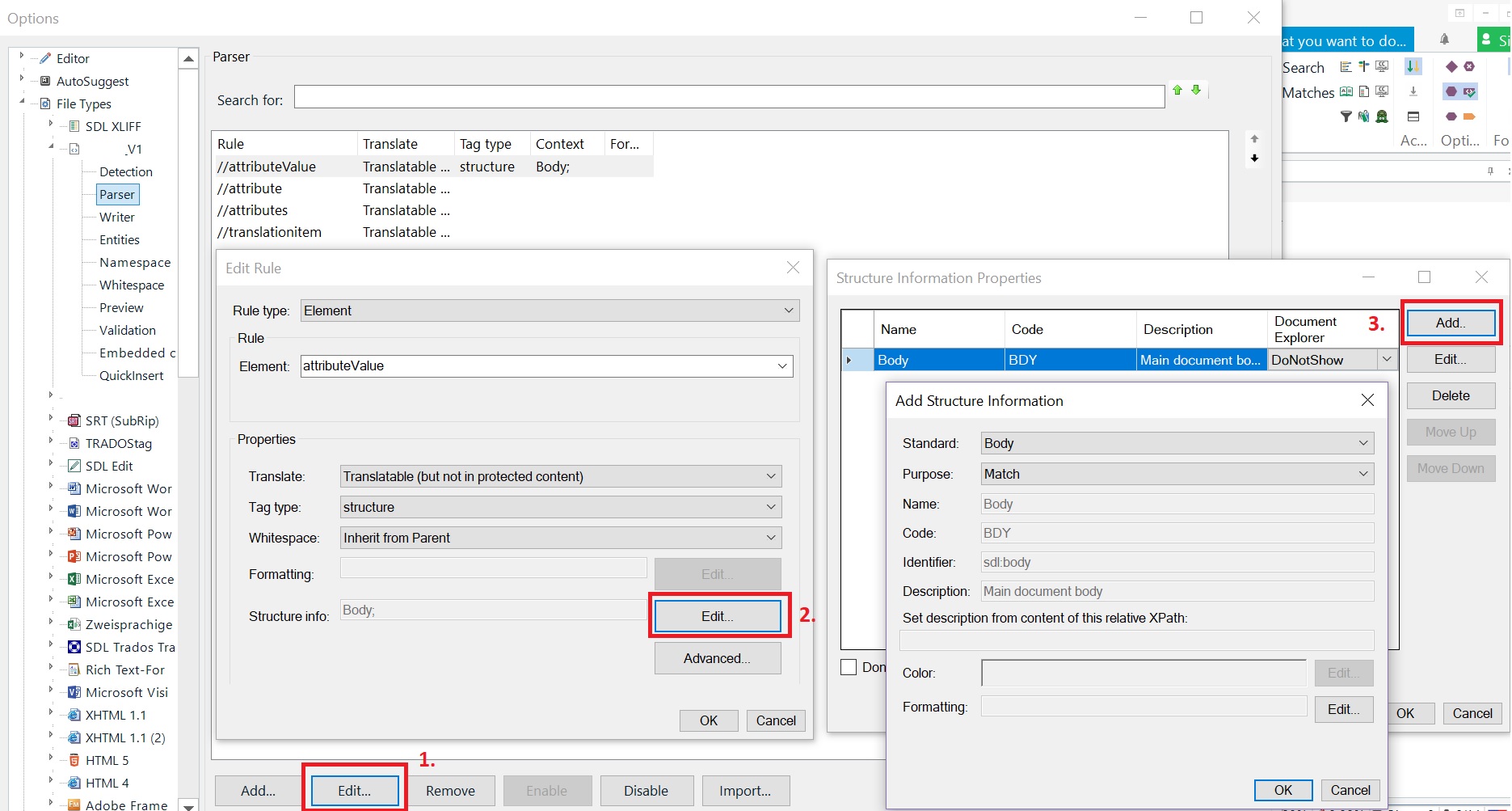This screenshot has width=1512, height=811.
Task: Expand the Microsoft Word file type node
Action: [51, 488]
